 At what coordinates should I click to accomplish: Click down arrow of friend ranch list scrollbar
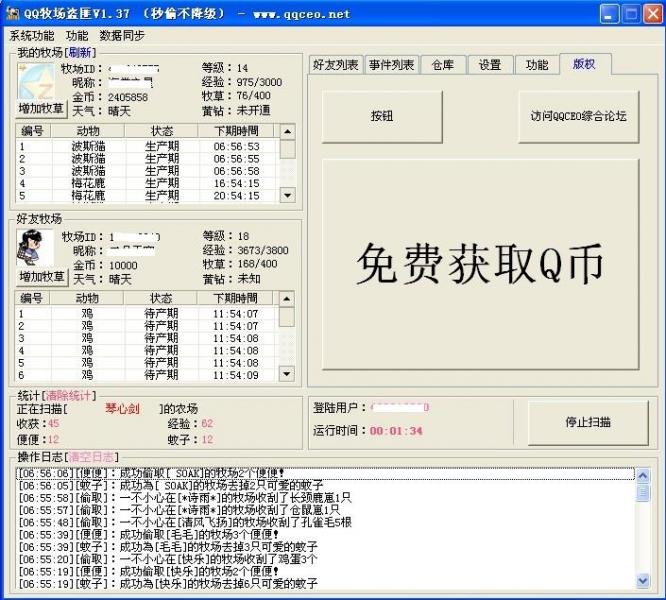point(287,374)
